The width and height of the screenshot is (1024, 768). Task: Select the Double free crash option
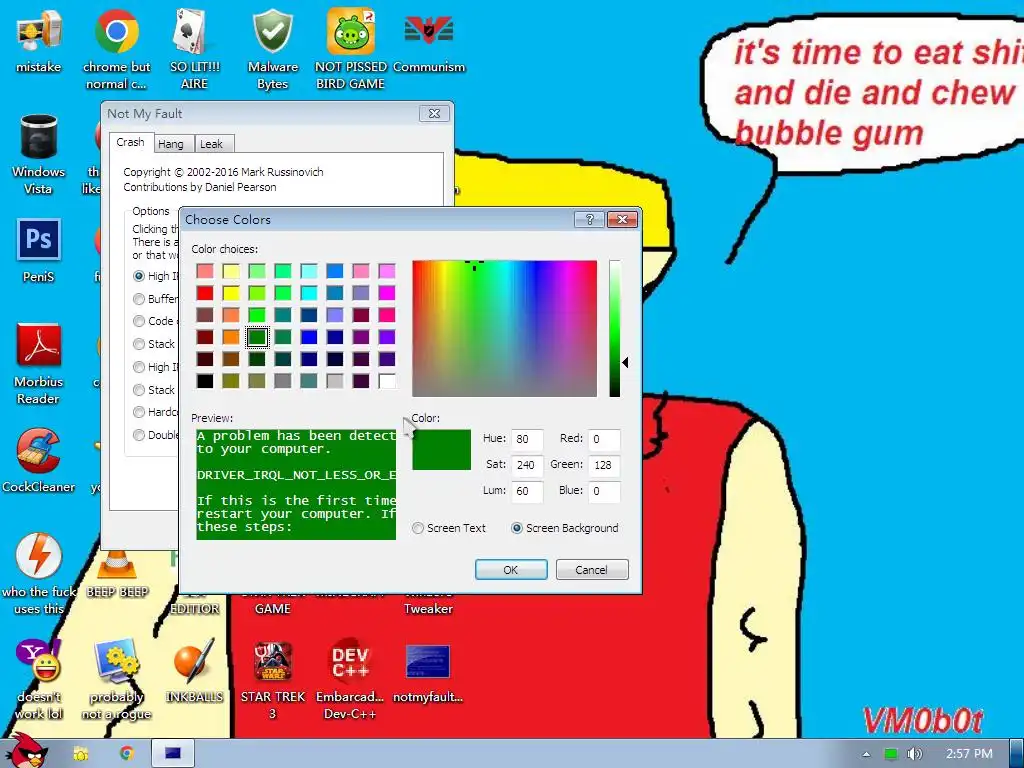(138, 435)
